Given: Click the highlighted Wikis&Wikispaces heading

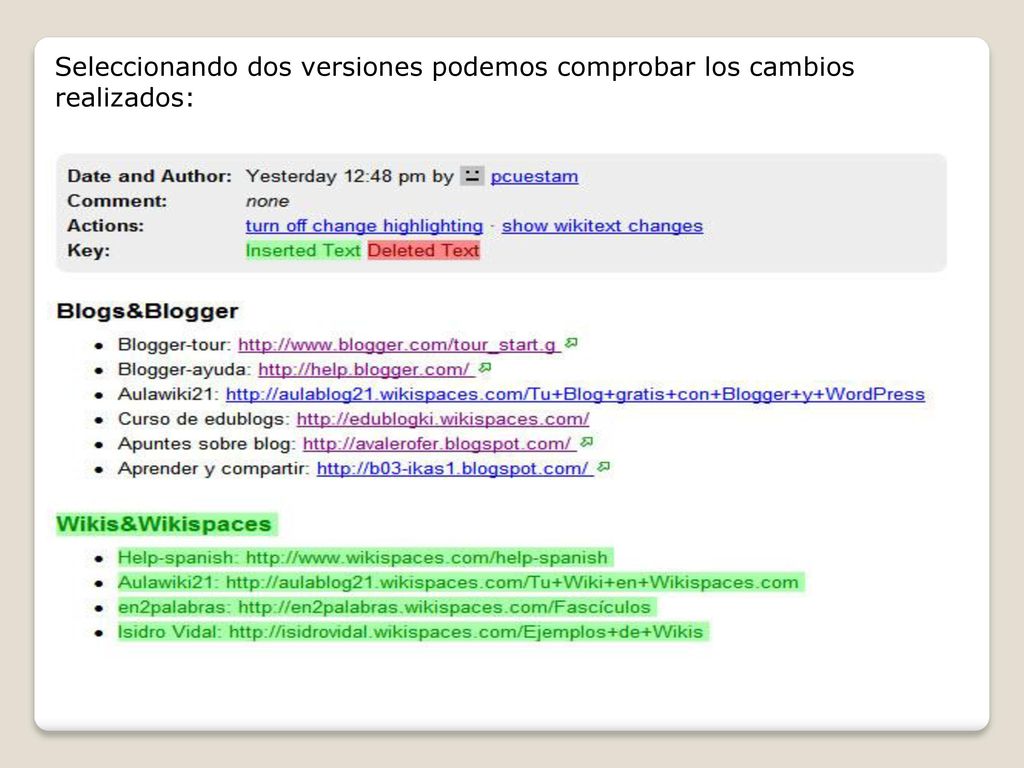Looking at the screenshot, I should pyautogui.click(x=167, y=524).
